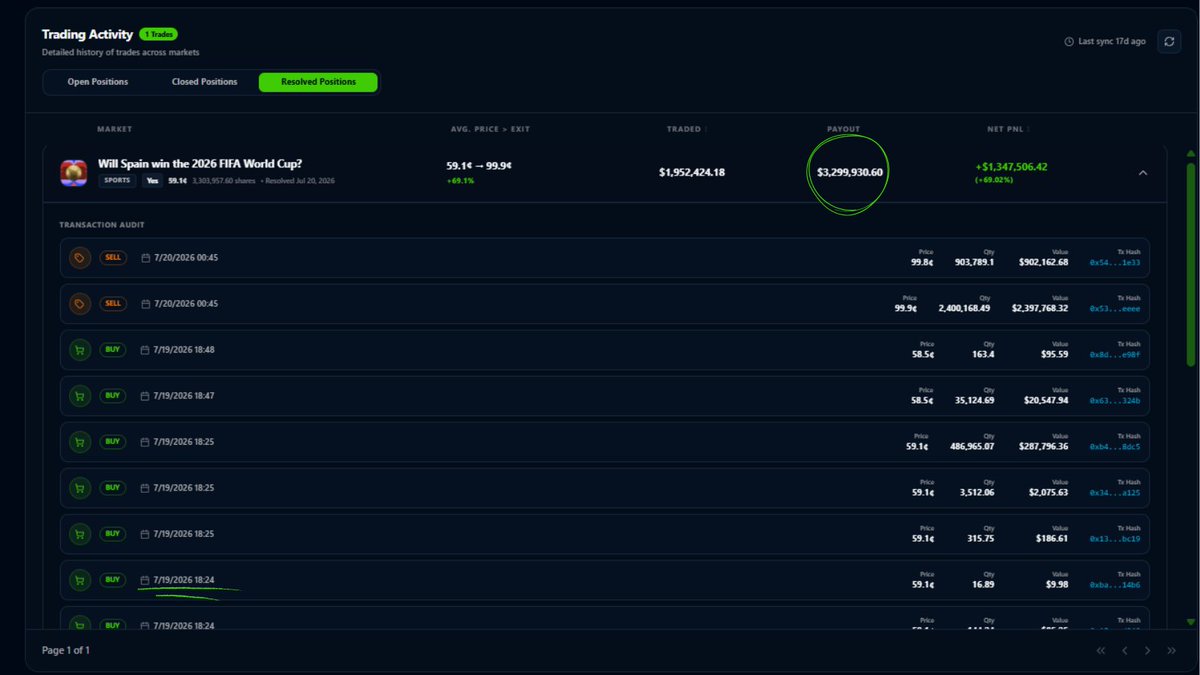Click calendar icon in the 0x53...eeee row
Screen dimensions: 1200x675
click(145, 304)
